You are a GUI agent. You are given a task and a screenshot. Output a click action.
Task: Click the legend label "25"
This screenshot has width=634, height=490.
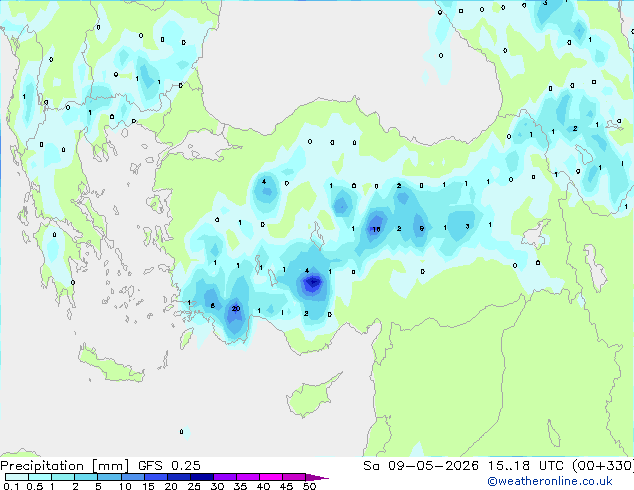pyautogui.click(x=194, y=486)
